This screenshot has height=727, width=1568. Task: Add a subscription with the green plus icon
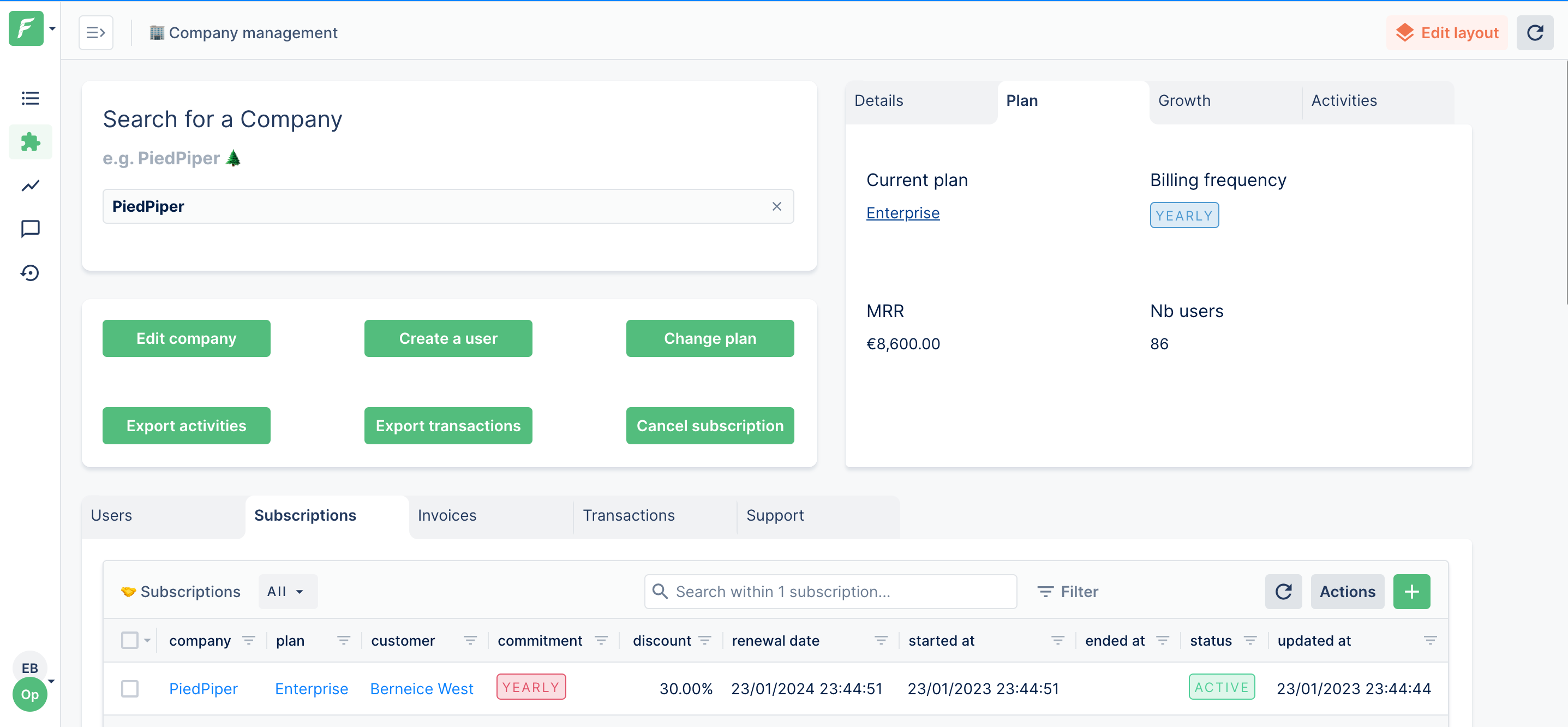[x=1411, y=591]
